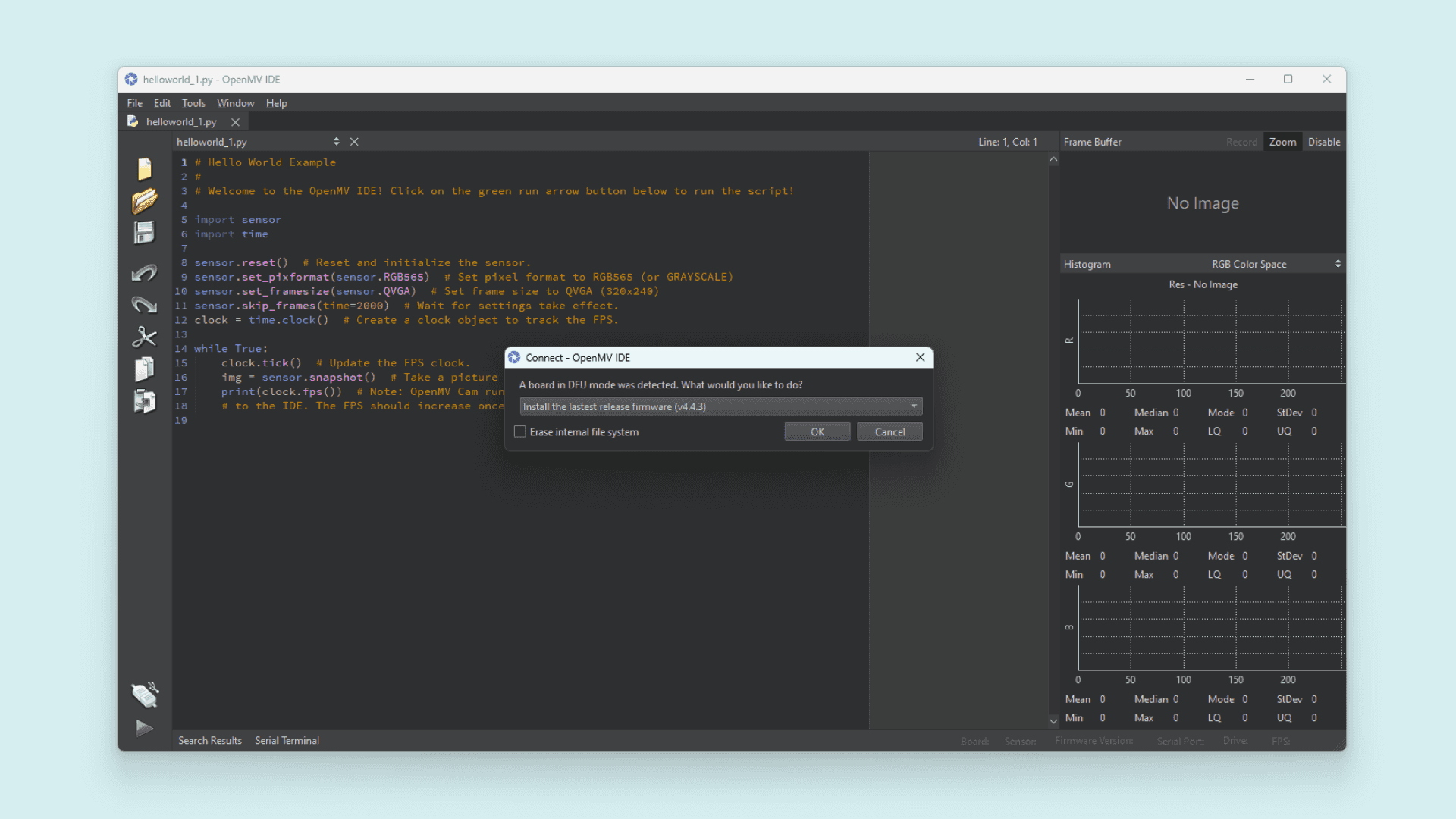
Task: Switch to Serial Terminal tab
Action: click(287, 740)
